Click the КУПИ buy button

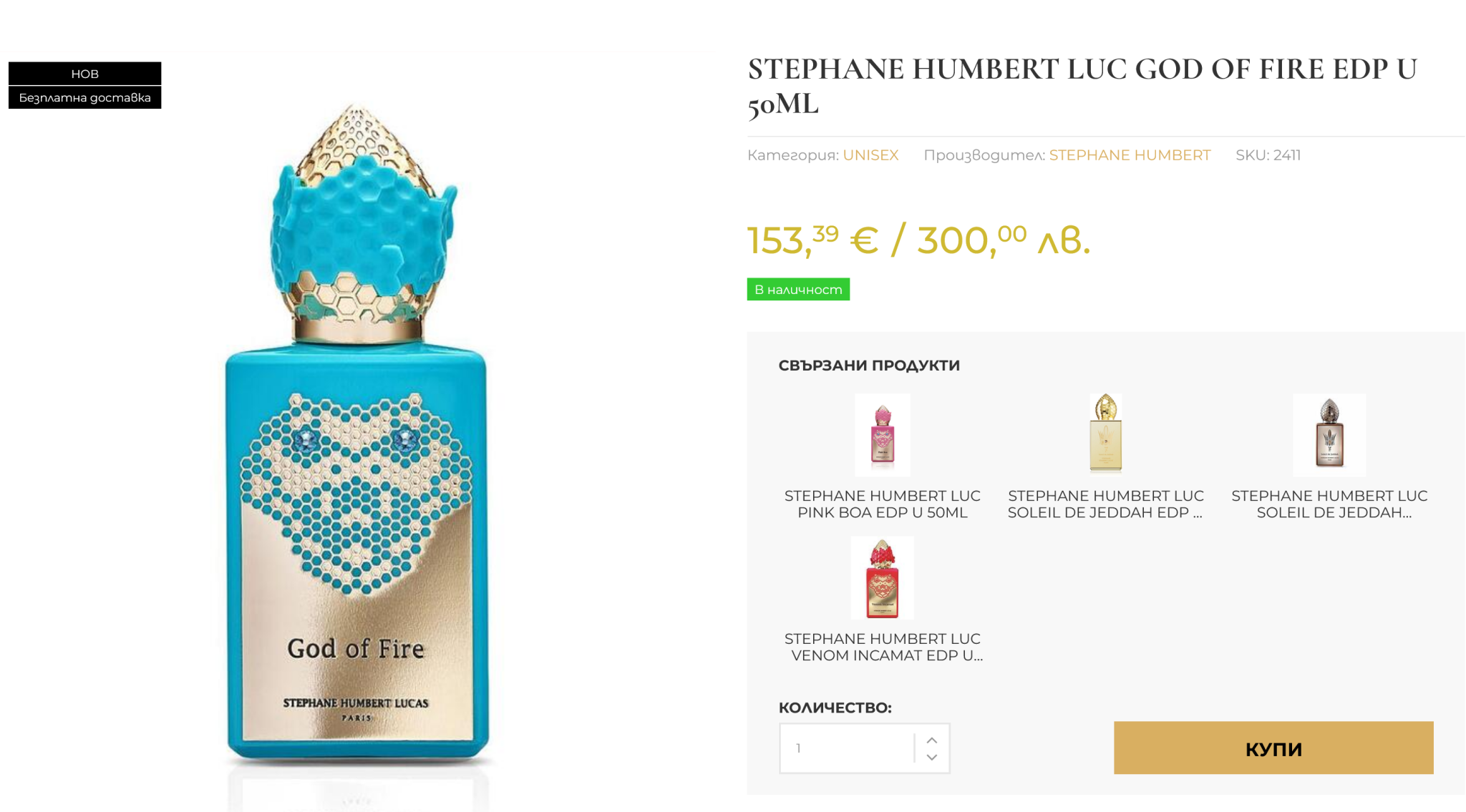(1273, 748)
